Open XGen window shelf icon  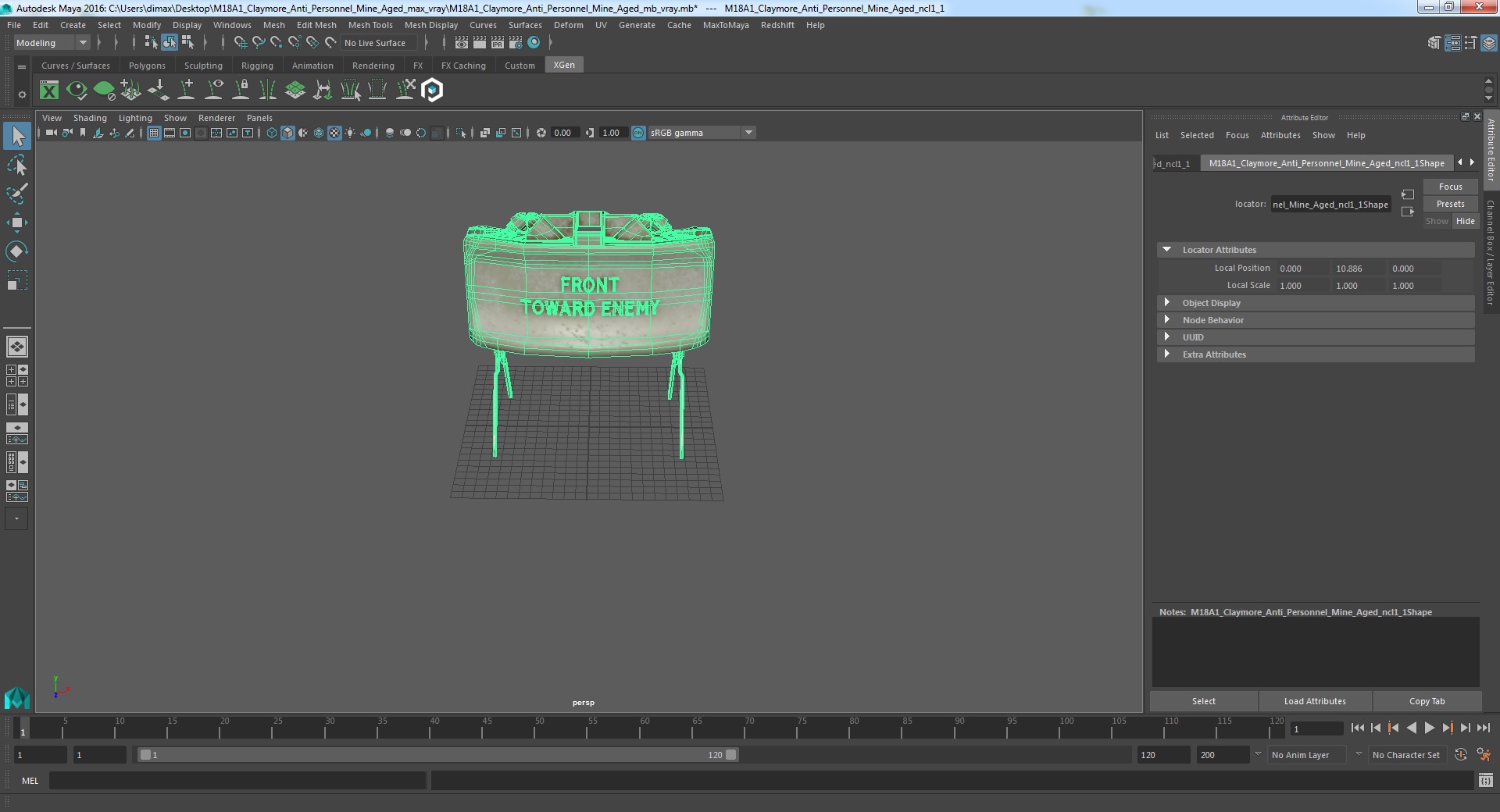(49, 91)
